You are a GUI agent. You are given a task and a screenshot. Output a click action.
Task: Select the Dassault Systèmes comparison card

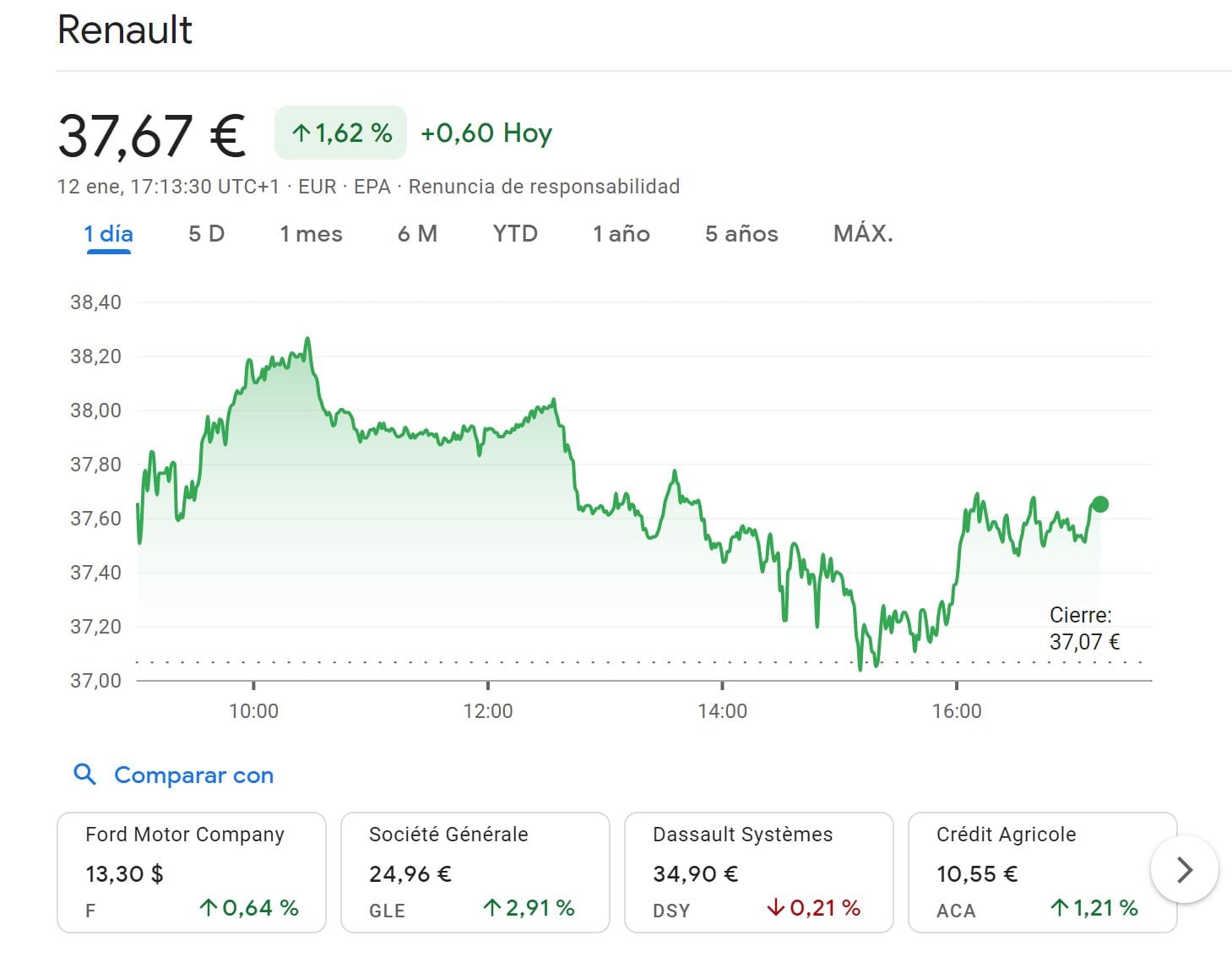click(x=758, y=873)
